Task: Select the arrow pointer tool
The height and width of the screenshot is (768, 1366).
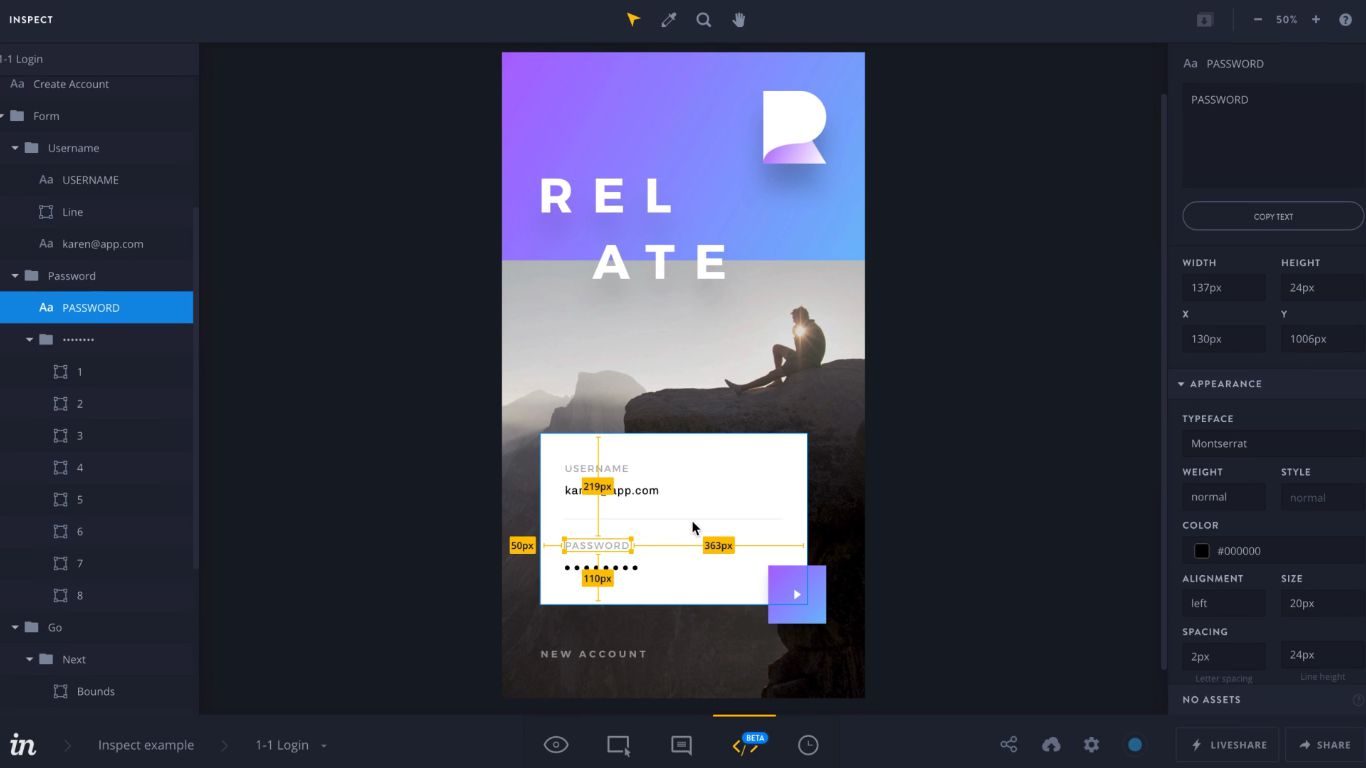Action: pos(633,20)
